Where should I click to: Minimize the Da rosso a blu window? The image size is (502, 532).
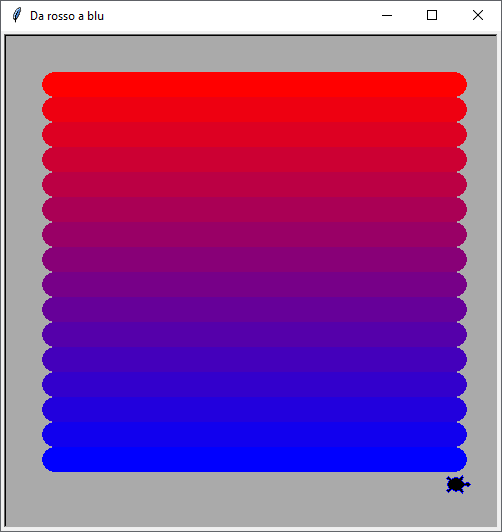coord(387,15)
